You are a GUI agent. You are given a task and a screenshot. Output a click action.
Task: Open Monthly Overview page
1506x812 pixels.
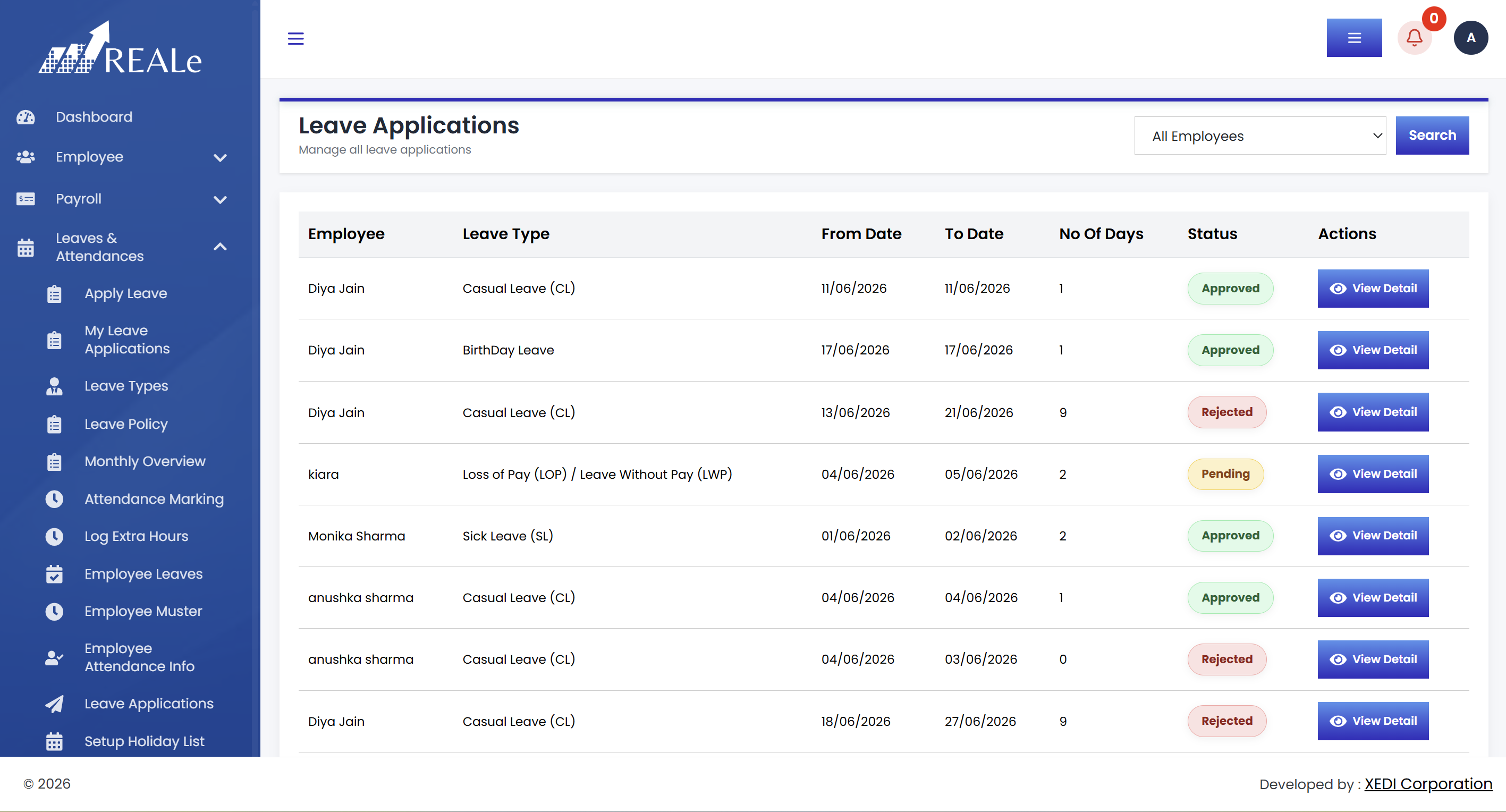point(145,461)
